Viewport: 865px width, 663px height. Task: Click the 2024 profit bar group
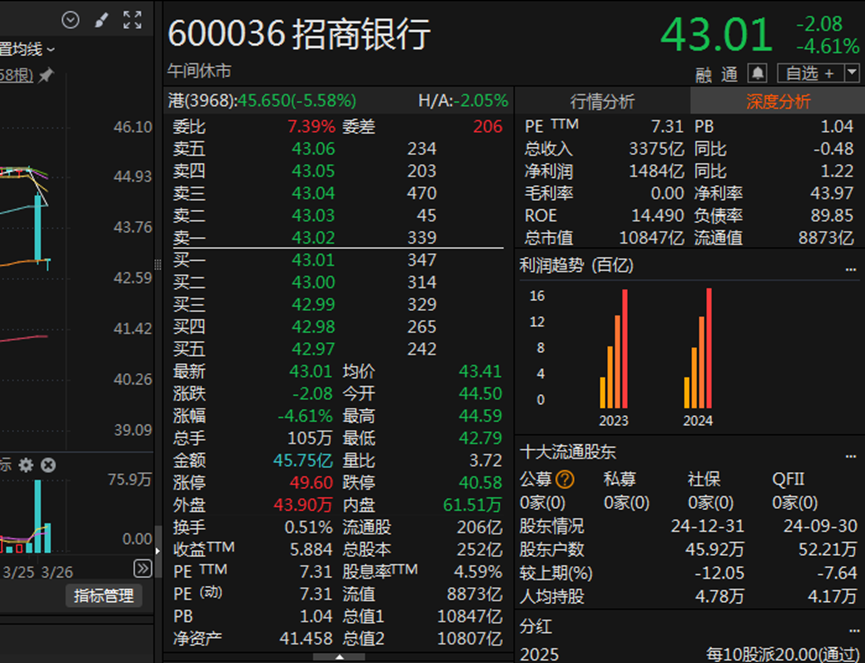pyautogui.click(x=698, y=349)
